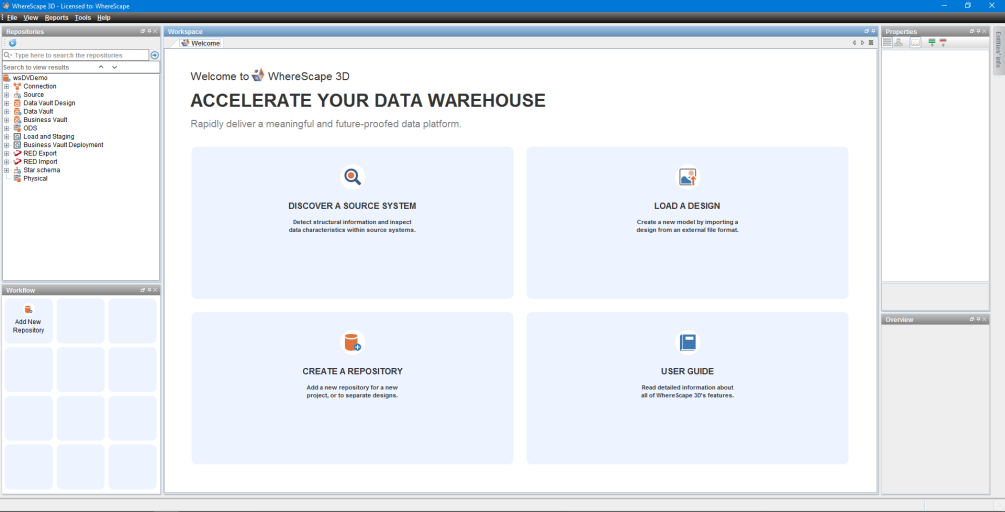Image resolution: width=1005 pixels, height=512 pixels.
Task: Pin the Workflow panel
Action: click(149, 290)
